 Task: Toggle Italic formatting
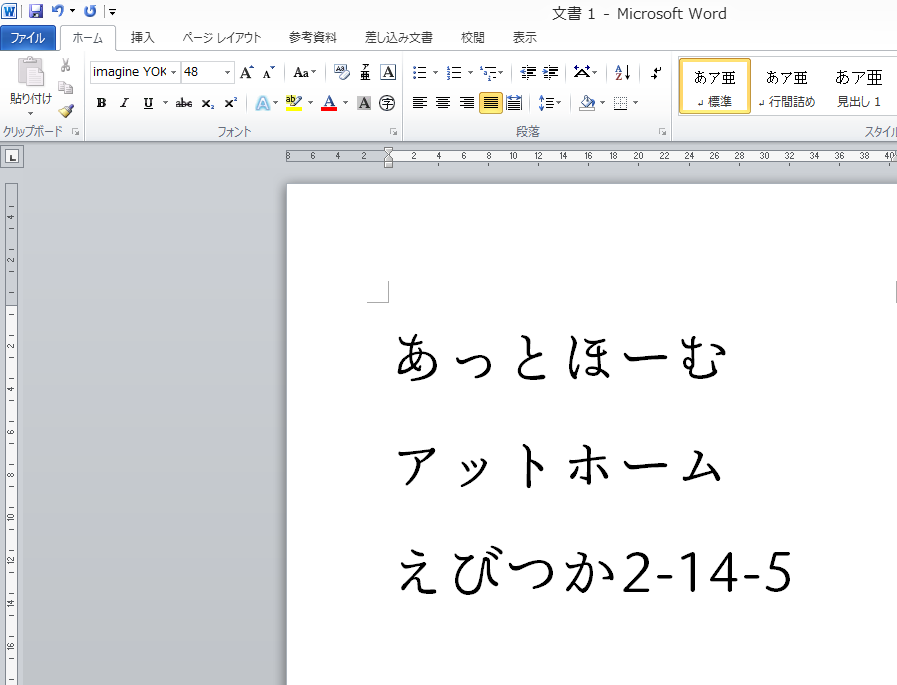coord(125,103)
